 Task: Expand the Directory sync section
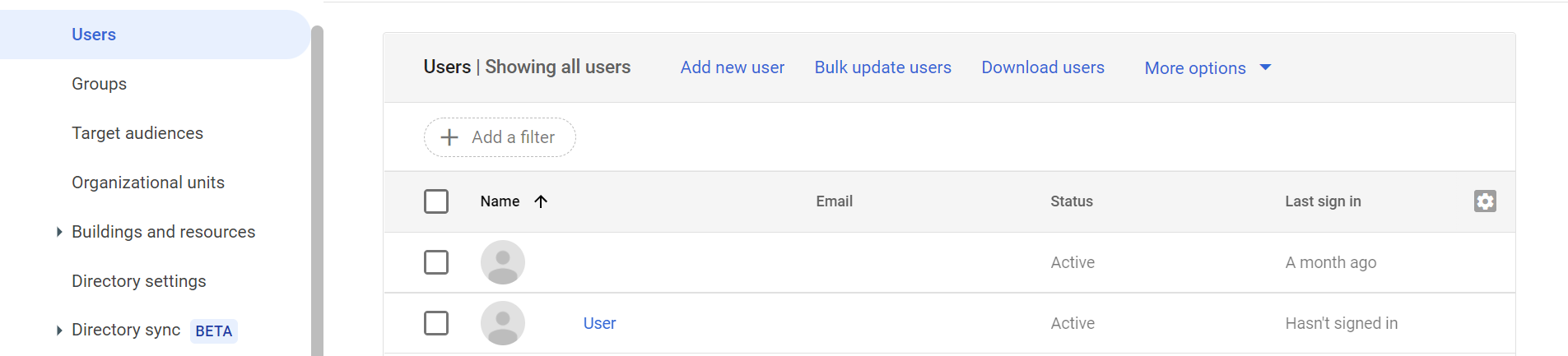59,331
